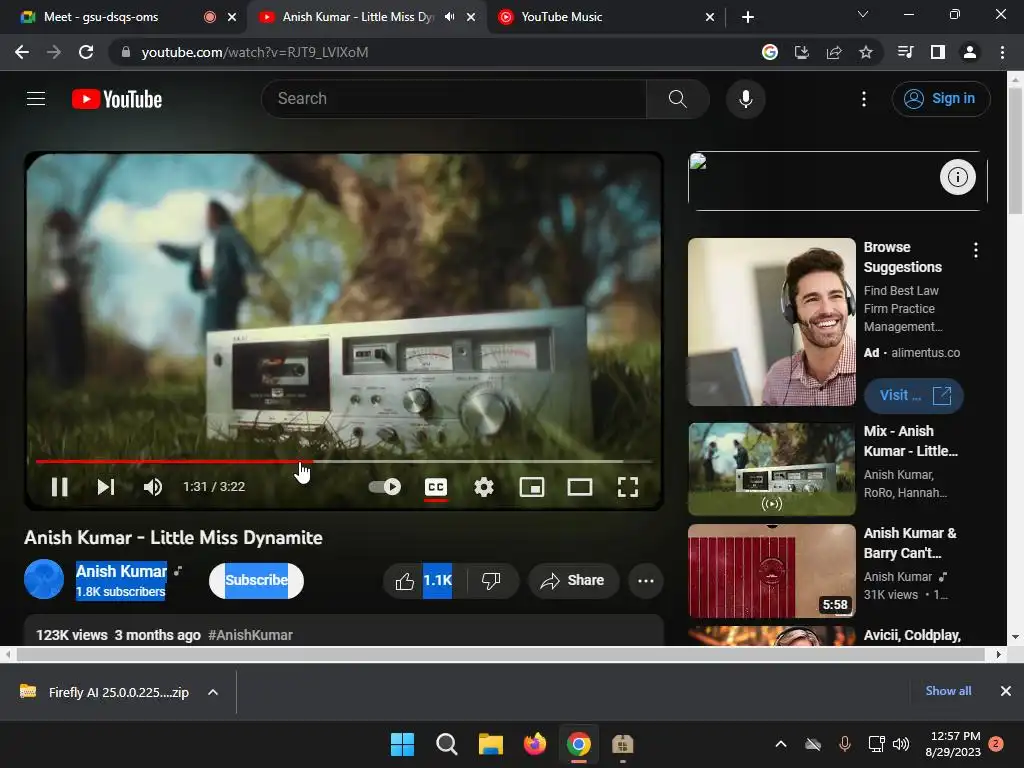
Task: Open Chrome three-dot menu
Action: tap(1002, 52)
